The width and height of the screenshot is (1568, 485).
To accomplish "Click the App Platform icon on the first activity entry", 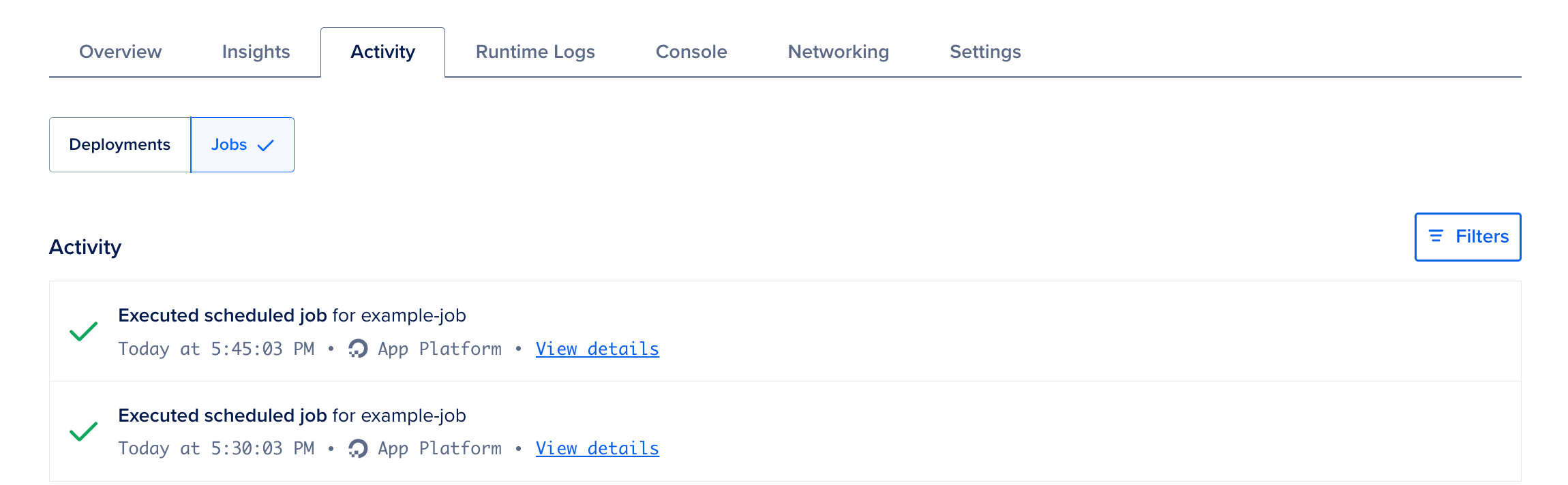I will click(x=357, y=349).
